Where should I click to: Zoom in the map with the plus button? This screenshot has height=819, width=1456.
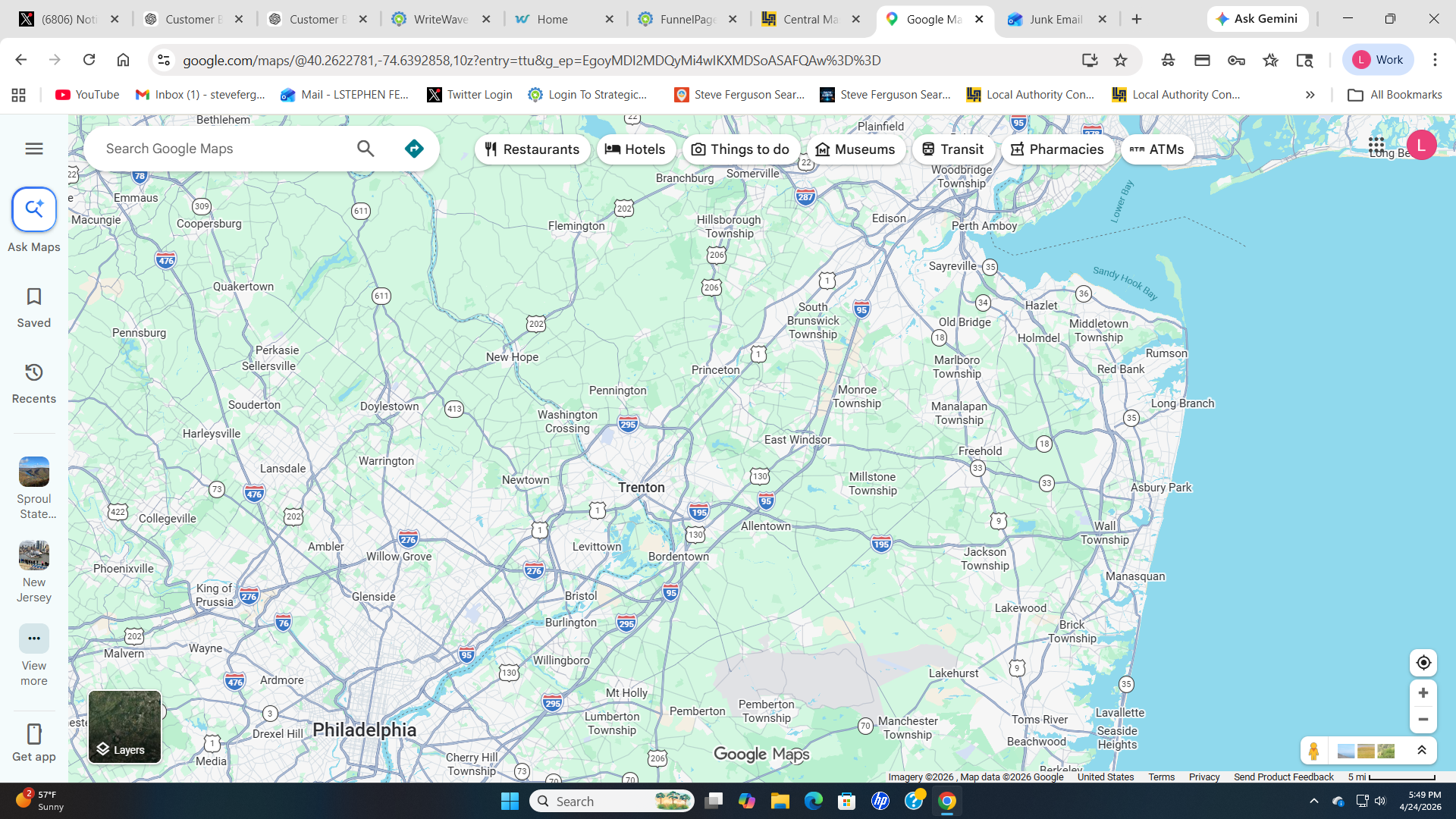point(1423,693)
